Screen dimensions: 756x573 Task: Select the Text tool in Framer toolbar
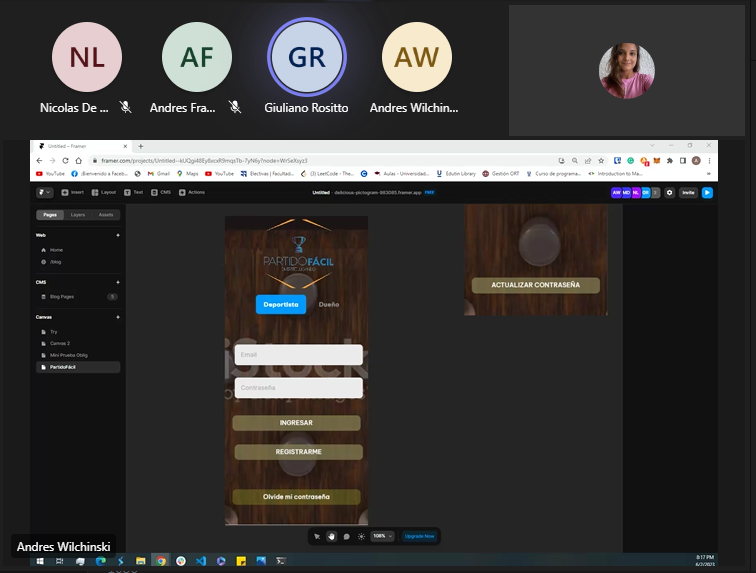coord(134,192)
